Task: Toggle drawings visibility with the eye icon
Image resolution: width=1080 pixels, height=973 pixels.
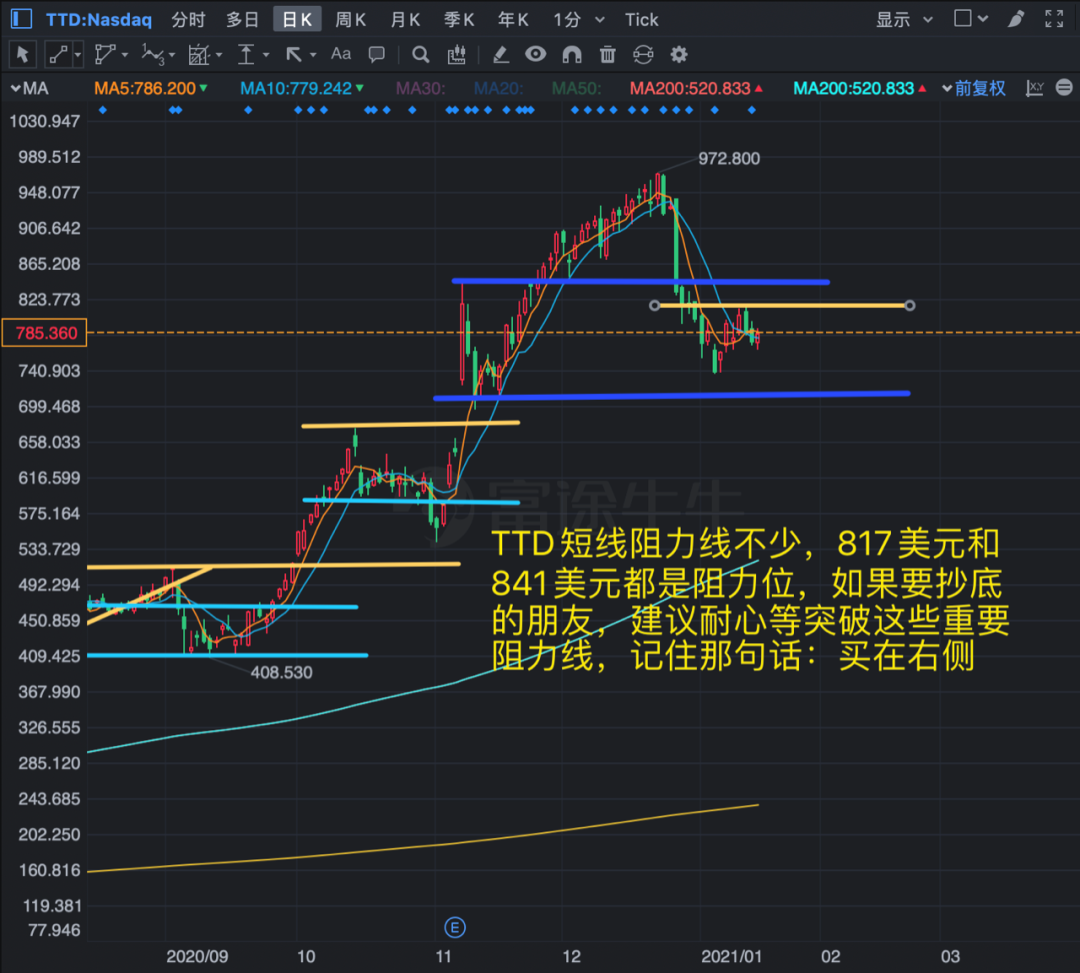Action: coord(535,54)
